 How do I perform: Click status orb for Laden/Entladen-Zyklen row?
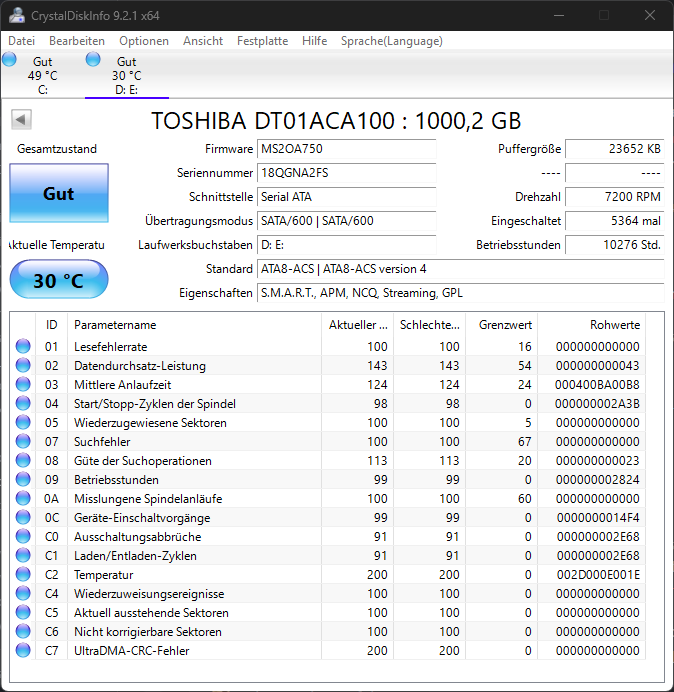click(23, 555)
